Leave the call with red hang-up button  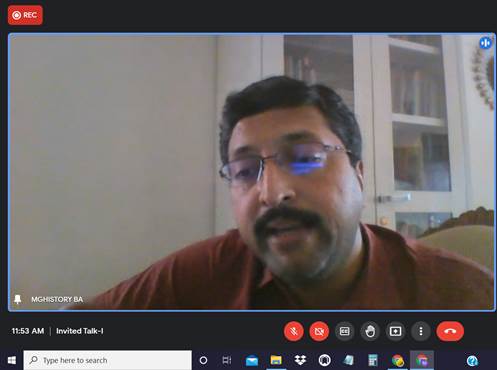pos(450,331)
